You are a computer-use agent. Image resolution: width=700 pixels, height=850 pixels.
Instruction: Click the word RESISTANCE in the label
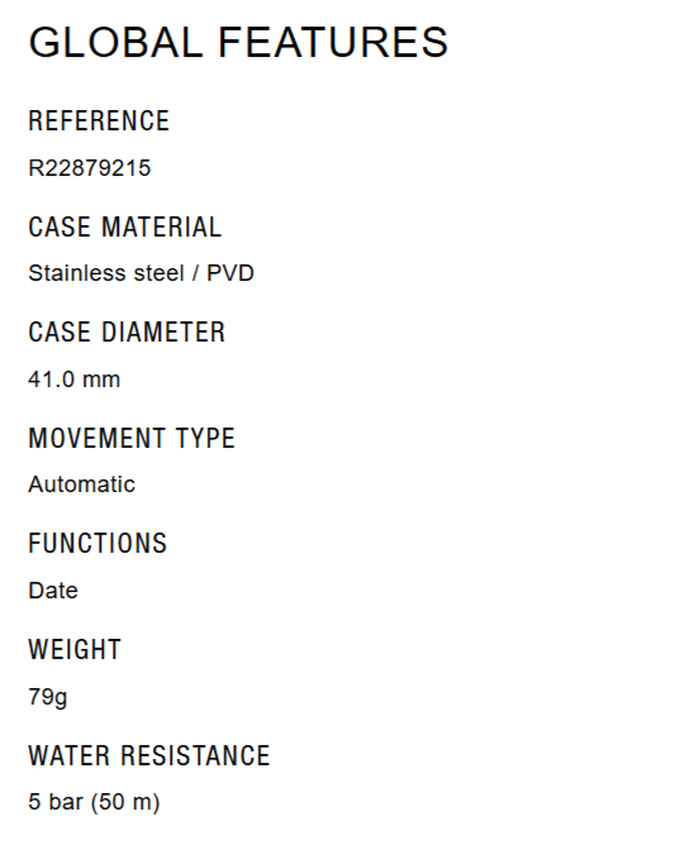[195, 755]
